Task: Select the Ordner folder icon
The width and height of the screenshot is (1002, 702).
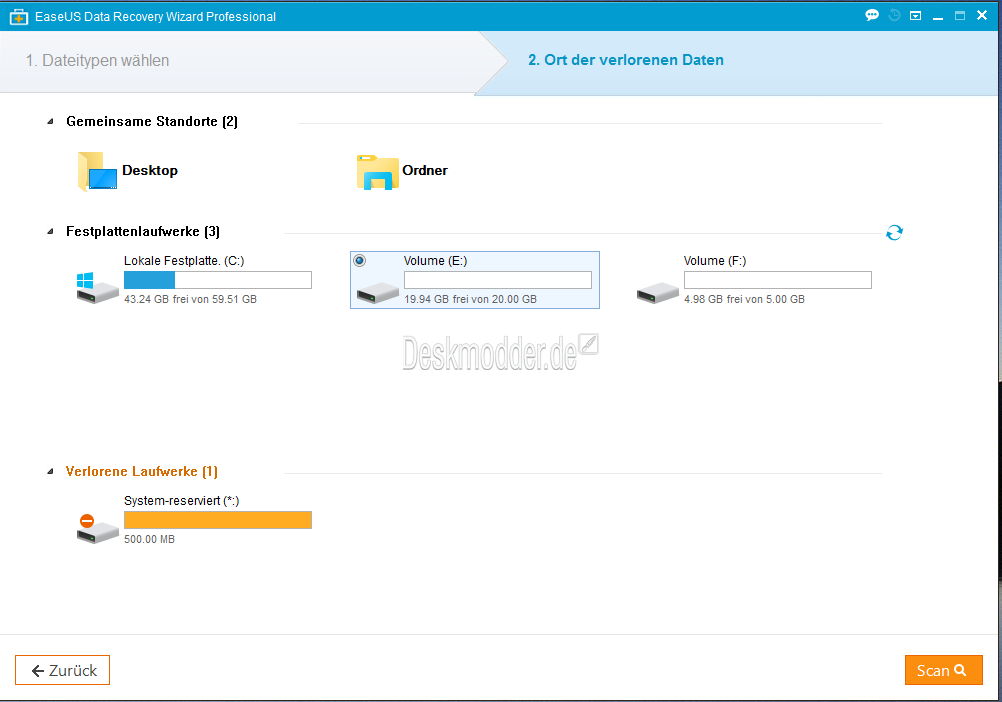Action: click(377, 172)
